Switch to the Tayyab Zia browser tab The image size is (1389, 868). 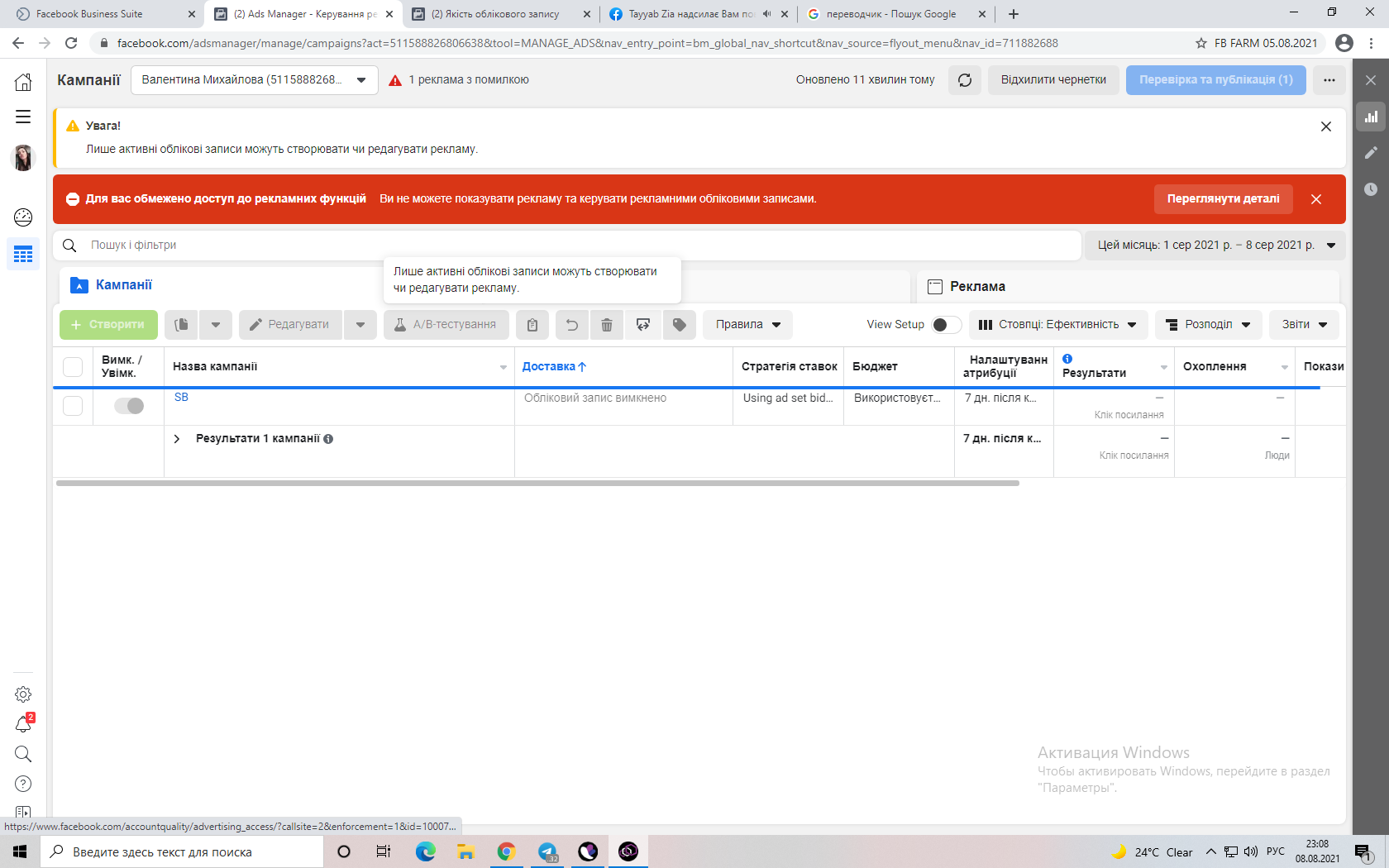[x=699, y=14]
